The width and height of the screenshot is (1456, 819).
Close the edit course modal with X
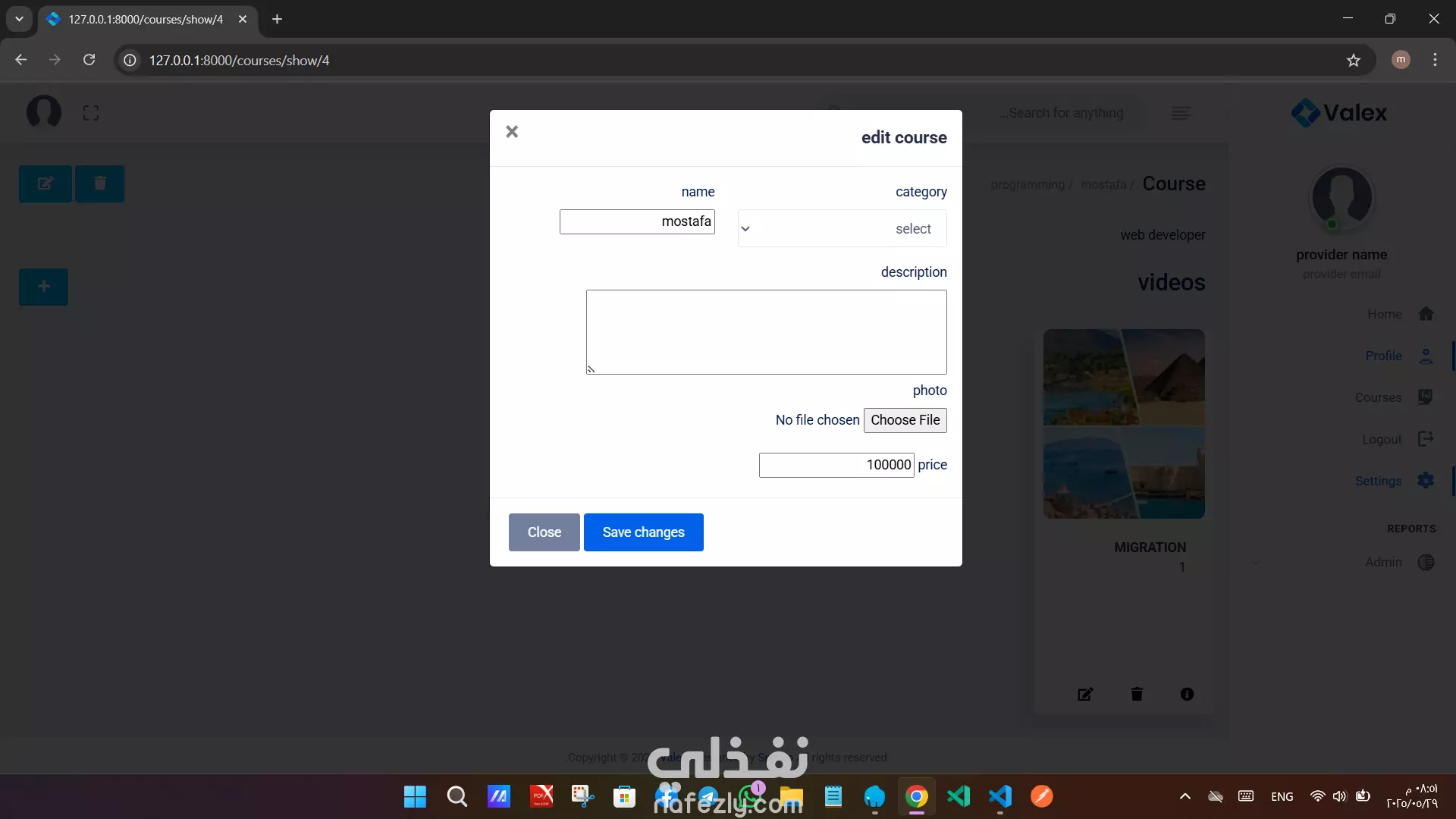tap(512, 132)
